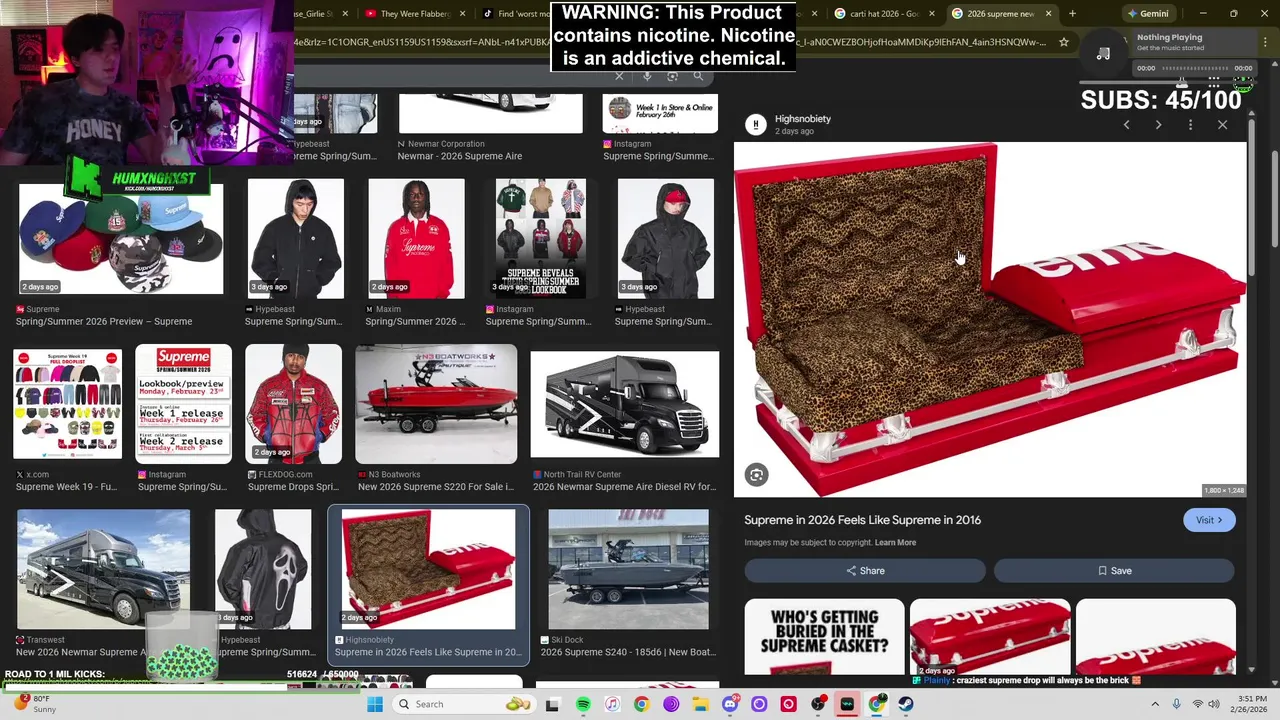1280x720 pixels.
Task: Open Apple Music from the taskbar
Action: click(x=612, y=704)
